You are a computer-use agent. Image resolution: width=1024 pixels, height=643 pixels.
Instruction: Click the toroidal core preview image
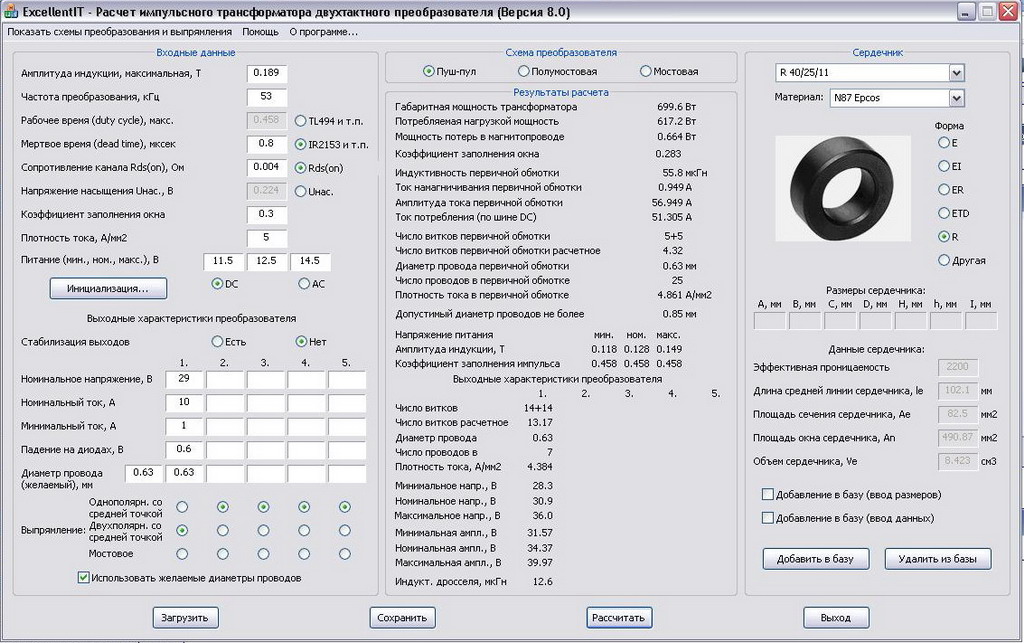click(843, 190)
